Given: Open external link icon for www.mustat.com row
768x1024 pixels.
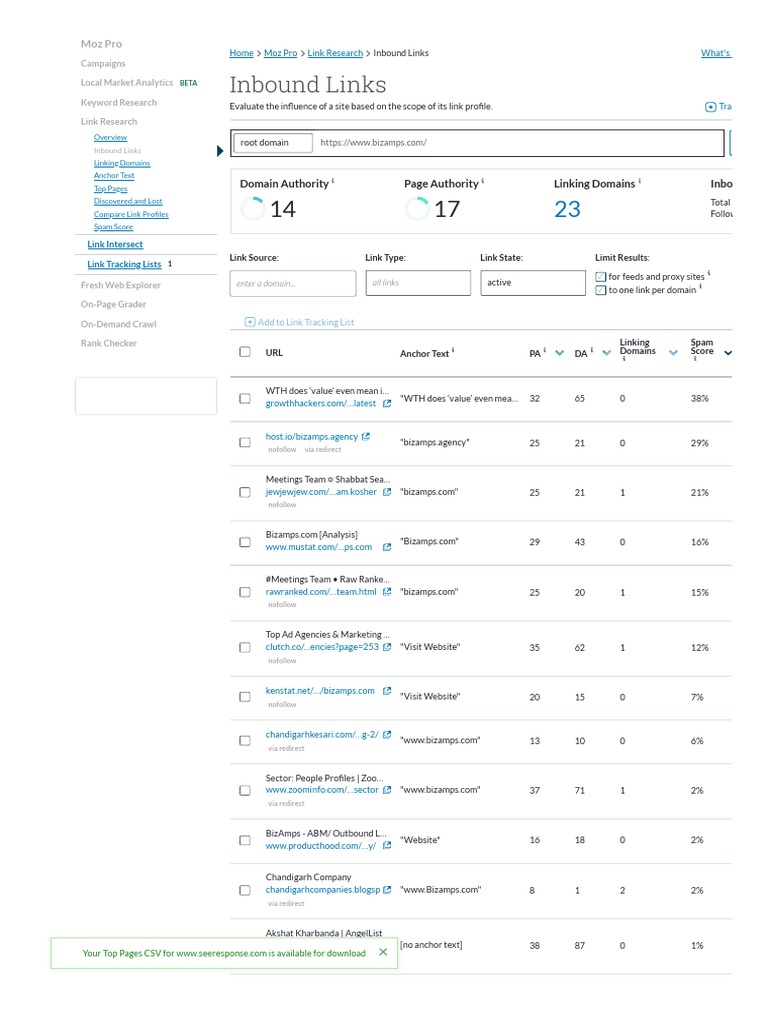Looking at the screenshot, I should [x=387, y=547].
